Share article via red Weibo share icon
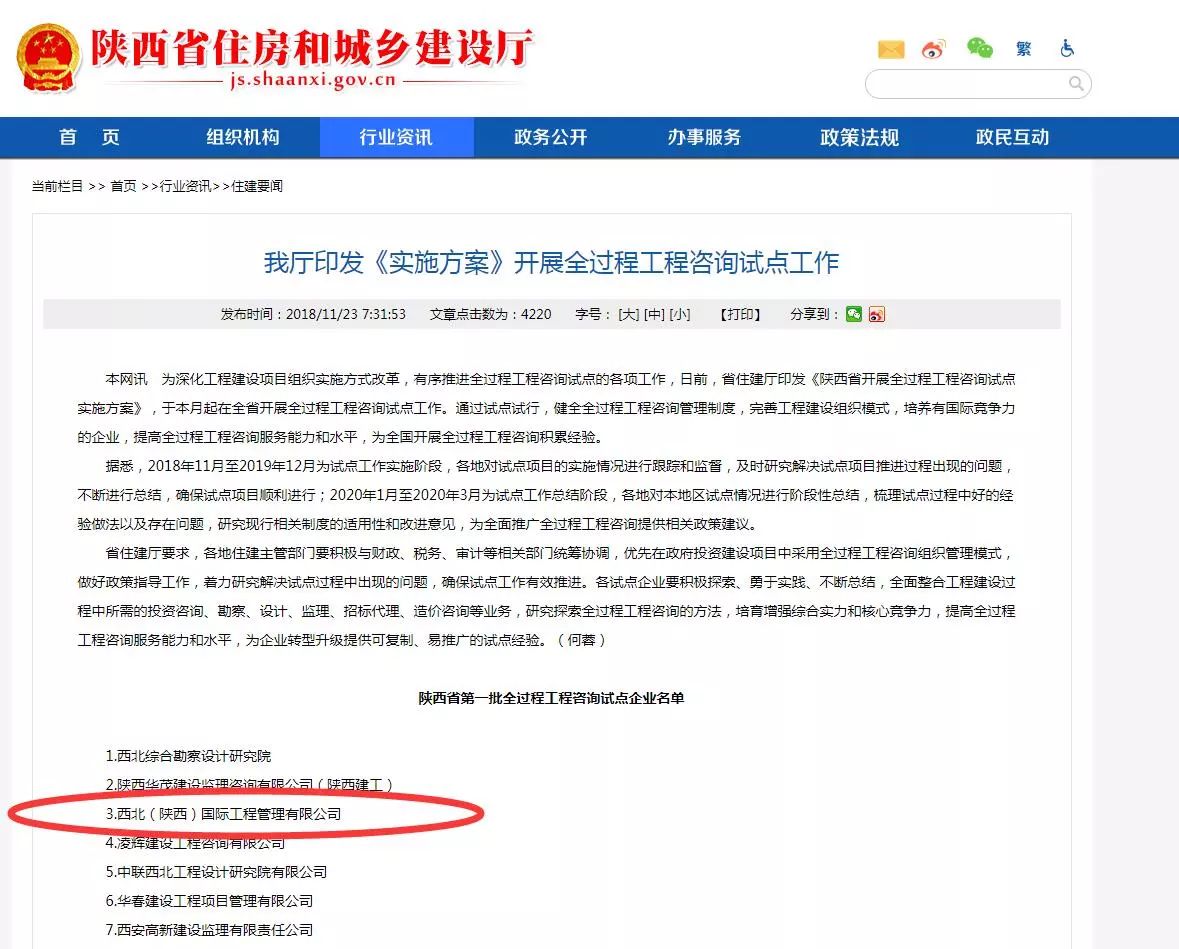The width and height of the screenshot is (1179, 949). click(876, 314)
